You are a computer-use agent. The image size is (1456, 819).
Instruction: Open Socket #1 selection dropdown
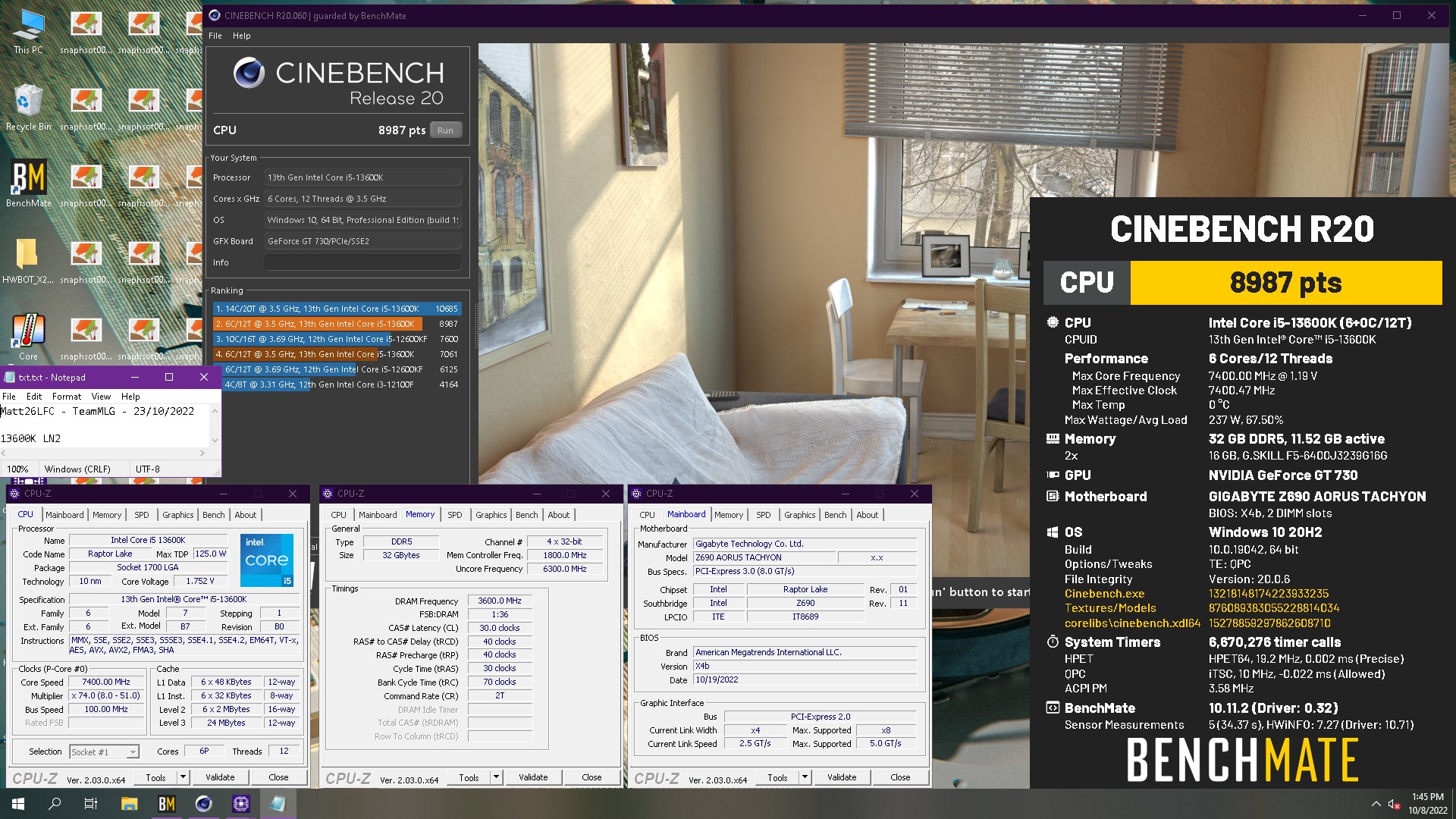click(x=104, y=752)
